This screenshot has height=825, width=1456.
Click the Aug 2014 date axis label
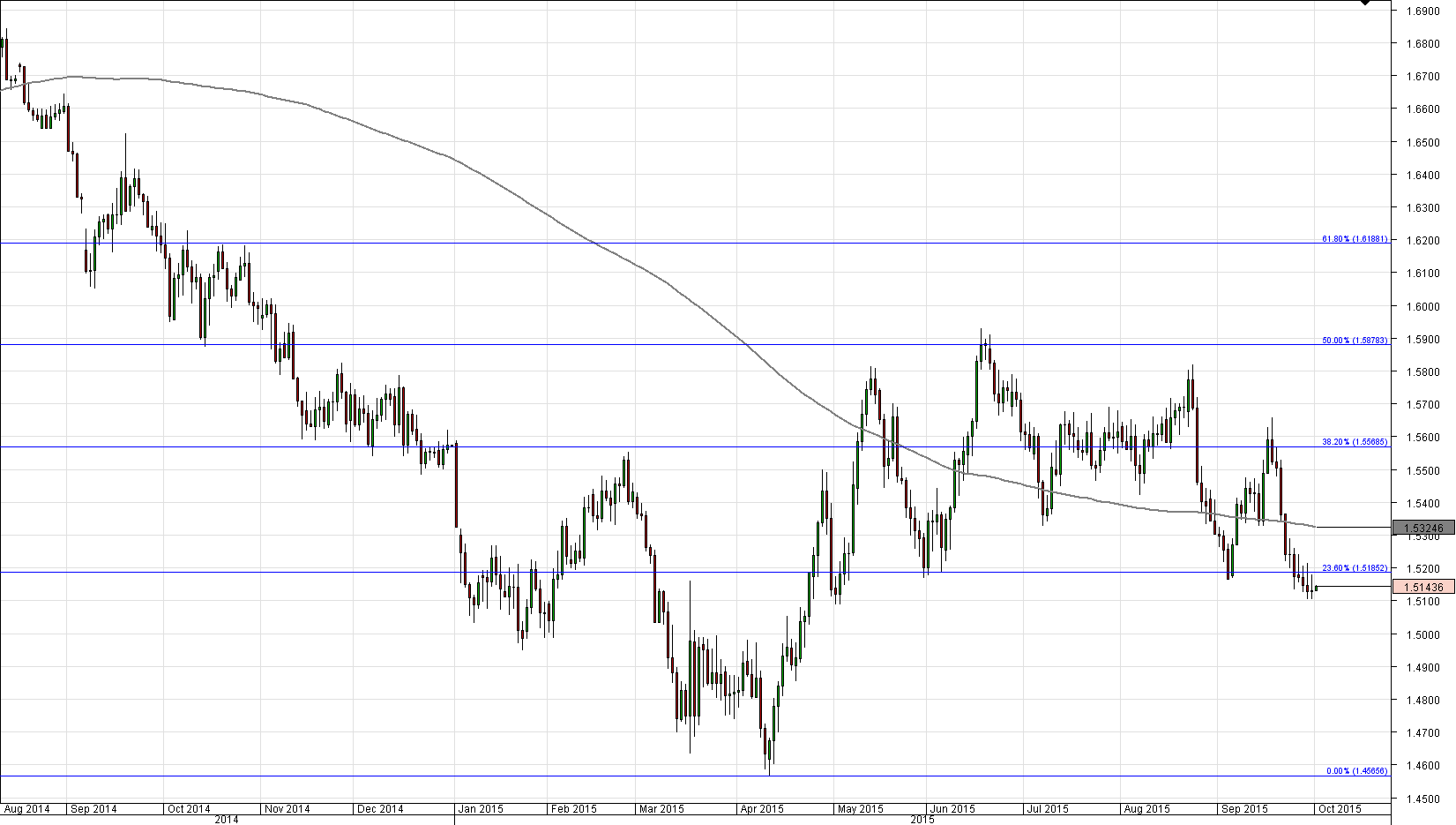tap(26, 809)
